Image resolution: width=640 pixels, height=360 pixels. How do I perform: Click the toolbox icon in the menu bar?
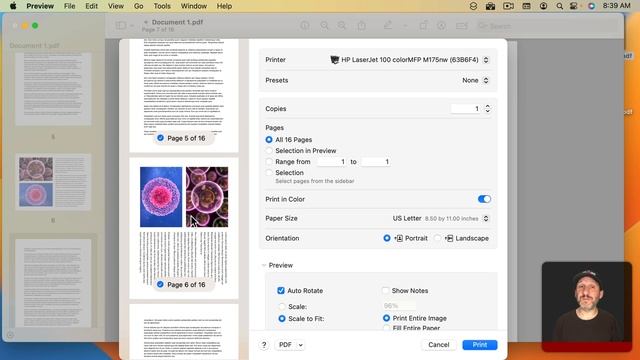point(490,6)
